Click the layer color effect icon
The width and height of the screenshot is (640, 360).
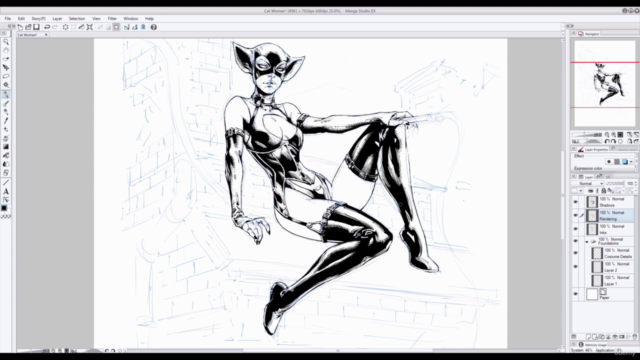(x=624, y=162)
